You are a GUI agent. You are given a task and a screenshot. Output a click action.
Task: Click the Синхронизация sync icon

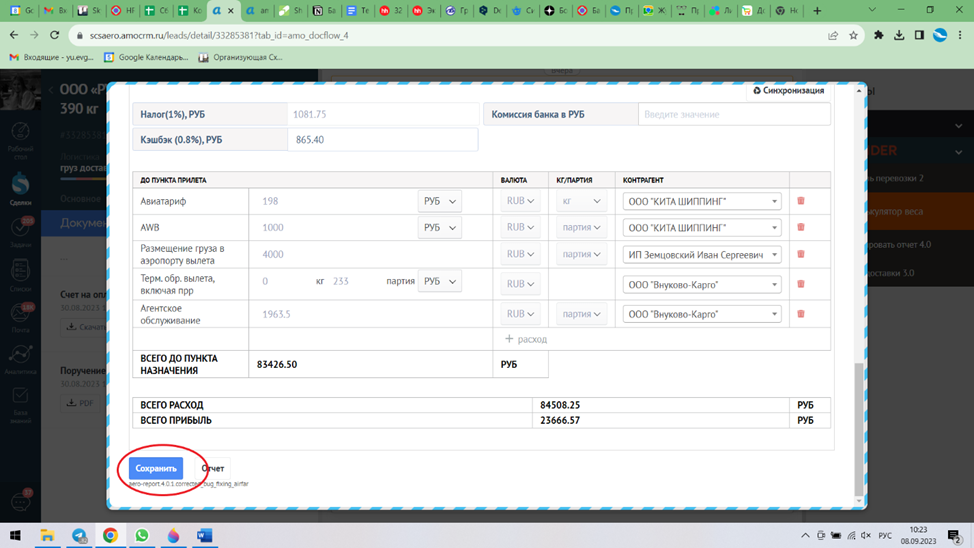pos(757,91)
